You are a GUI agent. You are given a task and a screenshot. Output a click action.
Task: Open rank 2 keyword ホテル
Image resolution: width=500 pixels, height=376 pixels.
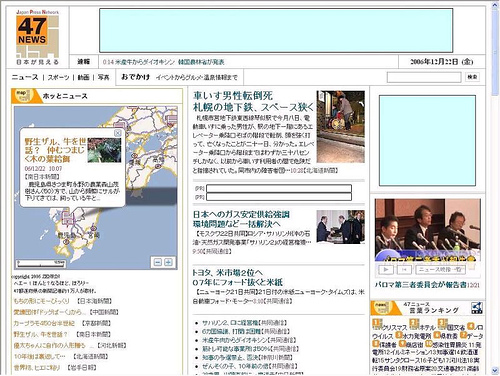click(428, 327)
